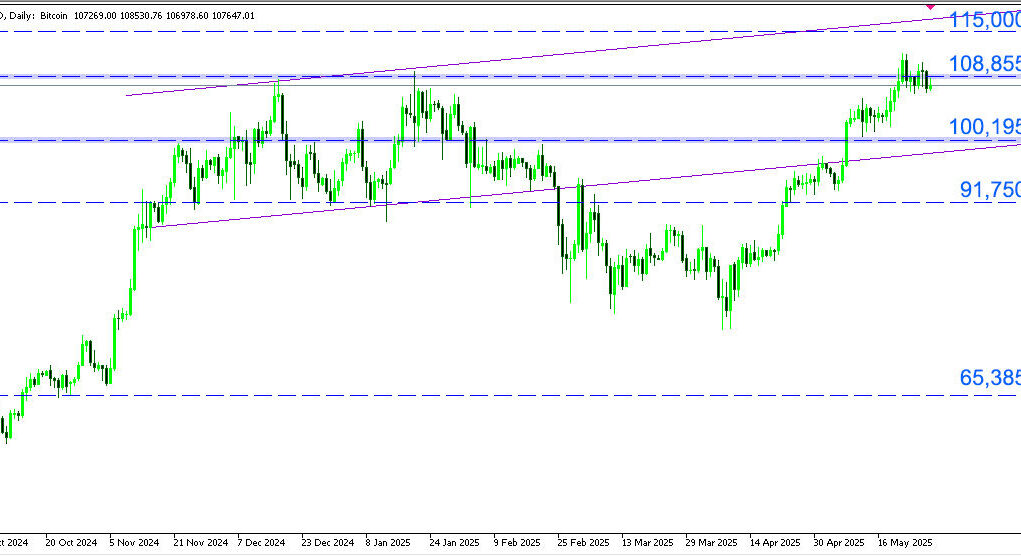This screenshot has width=1021, height=556.
Task: Select the 24 Jan 2025 date label
Action: tap(454, 542)
